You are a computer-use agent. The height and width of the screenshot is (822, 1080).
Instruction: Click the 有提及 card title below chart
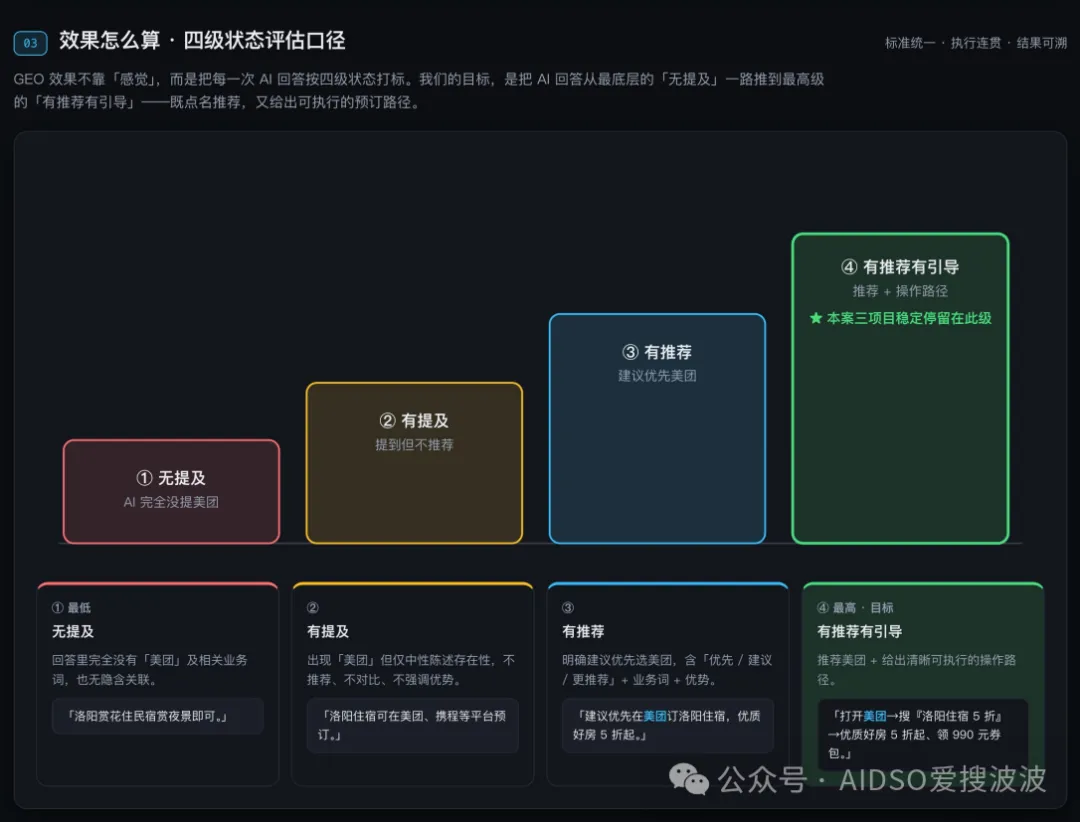click(328, 631)
